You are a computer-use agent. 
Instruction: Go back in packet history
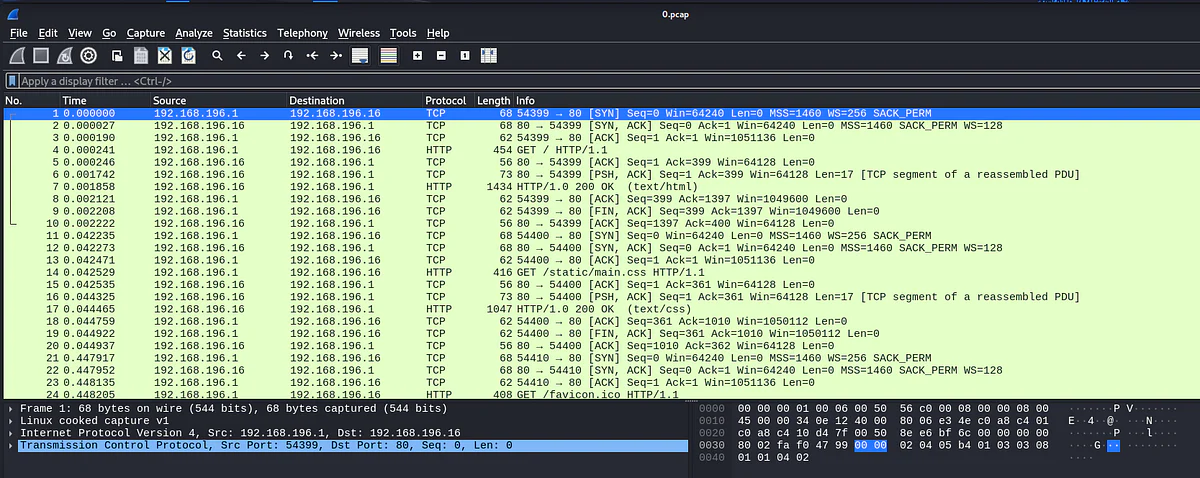click(x=241, y=56)
